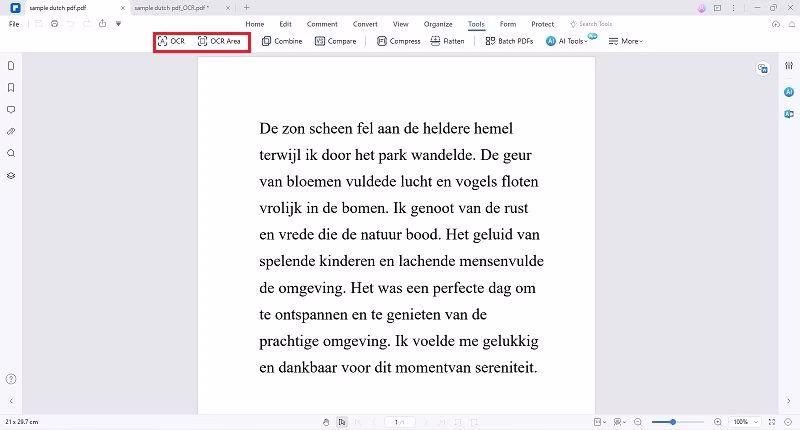The image size is (800, 430).
Task: Open the page layout view dropdown
Action: pyautogui.click(x=619, y=422)
